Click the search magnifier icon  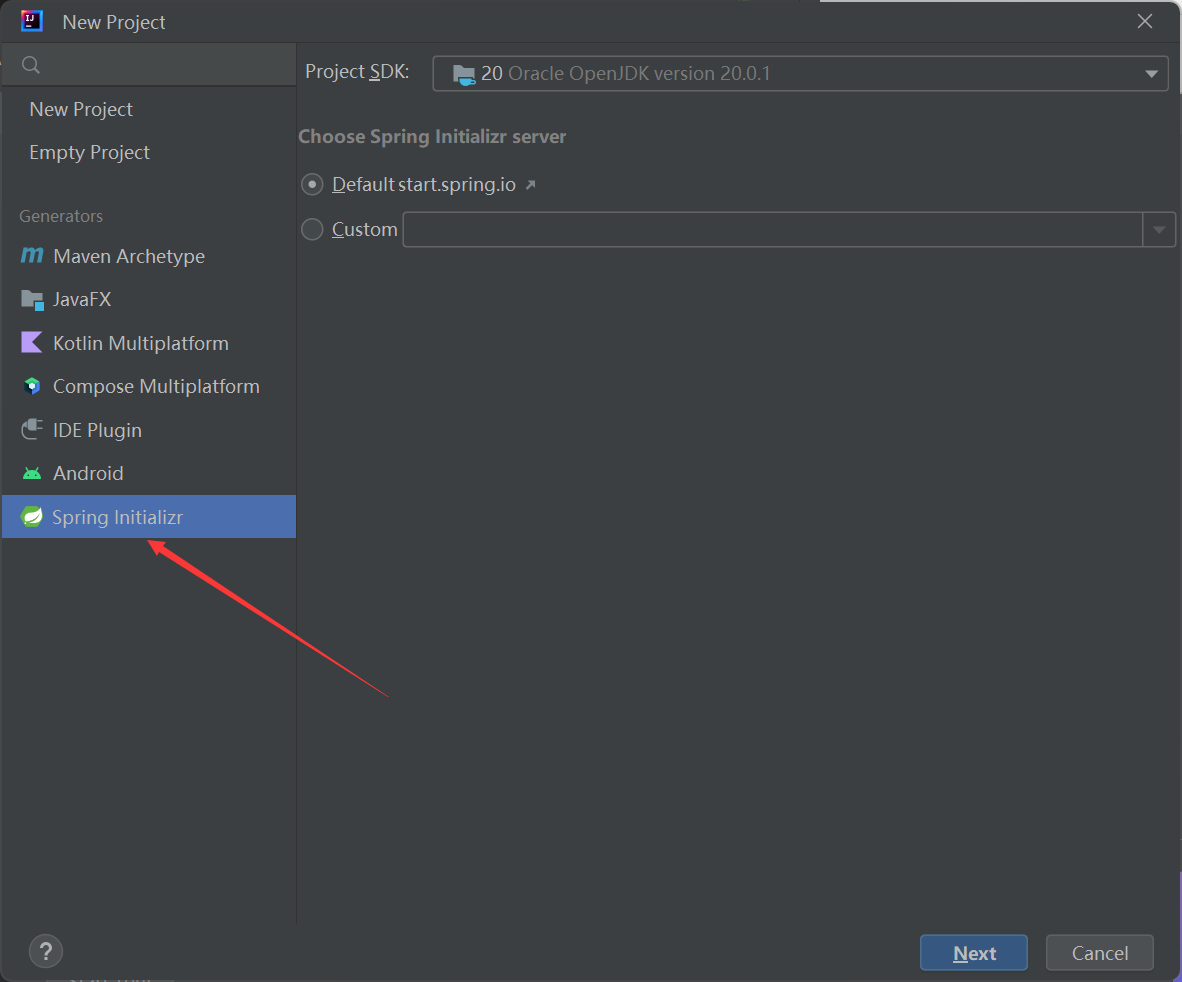click(x=31, y=65)
